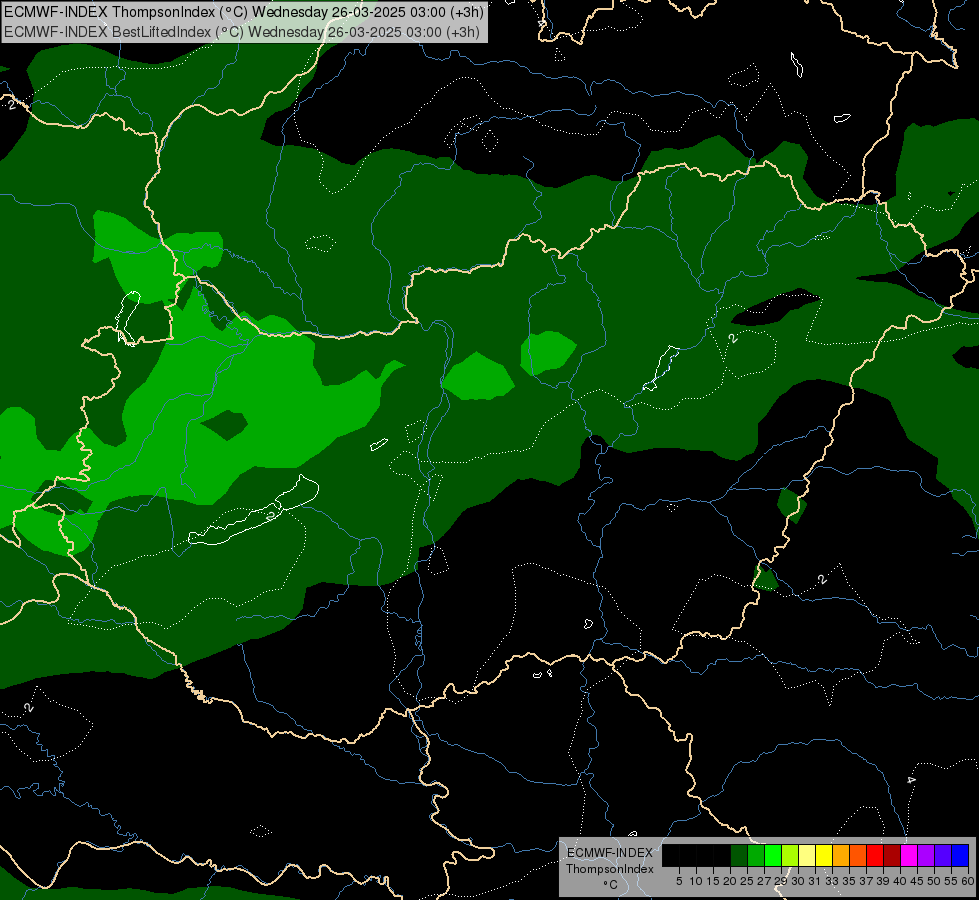This screenshot has height=900, width=979.
Task: Select the yellow-green 29–30 legend swatch
Action: [x=790, y=855]
